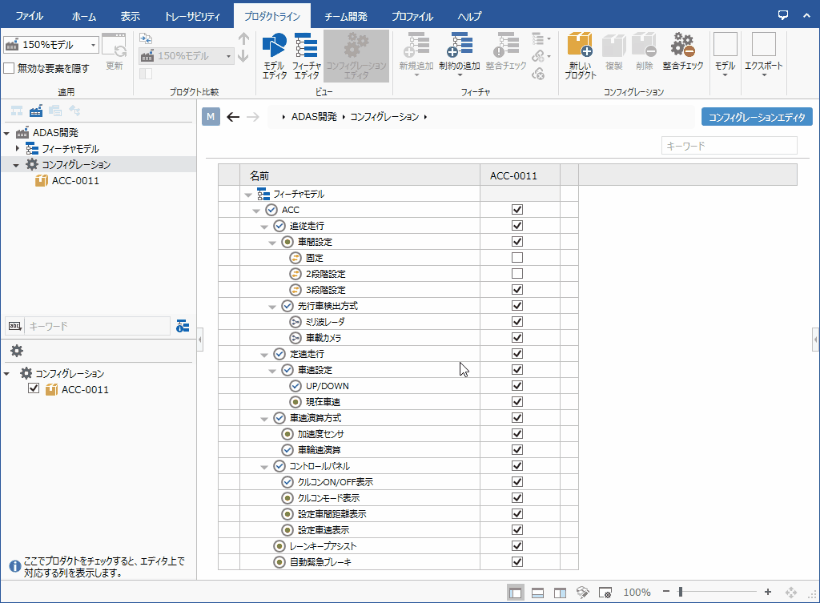Check the 固定 checkbox in the ACC-0011 column
This screenshot has width=820, height=603.
pos(517,258)
